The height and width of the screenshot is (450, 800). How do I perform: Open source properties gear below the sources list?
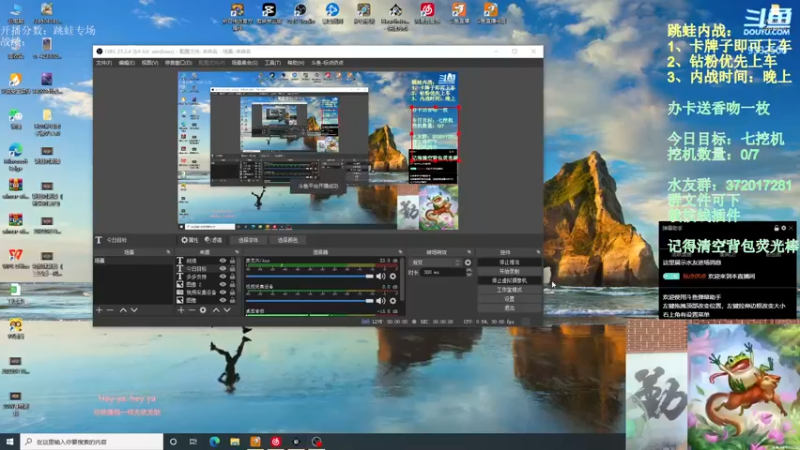click(x=203, y=310)
